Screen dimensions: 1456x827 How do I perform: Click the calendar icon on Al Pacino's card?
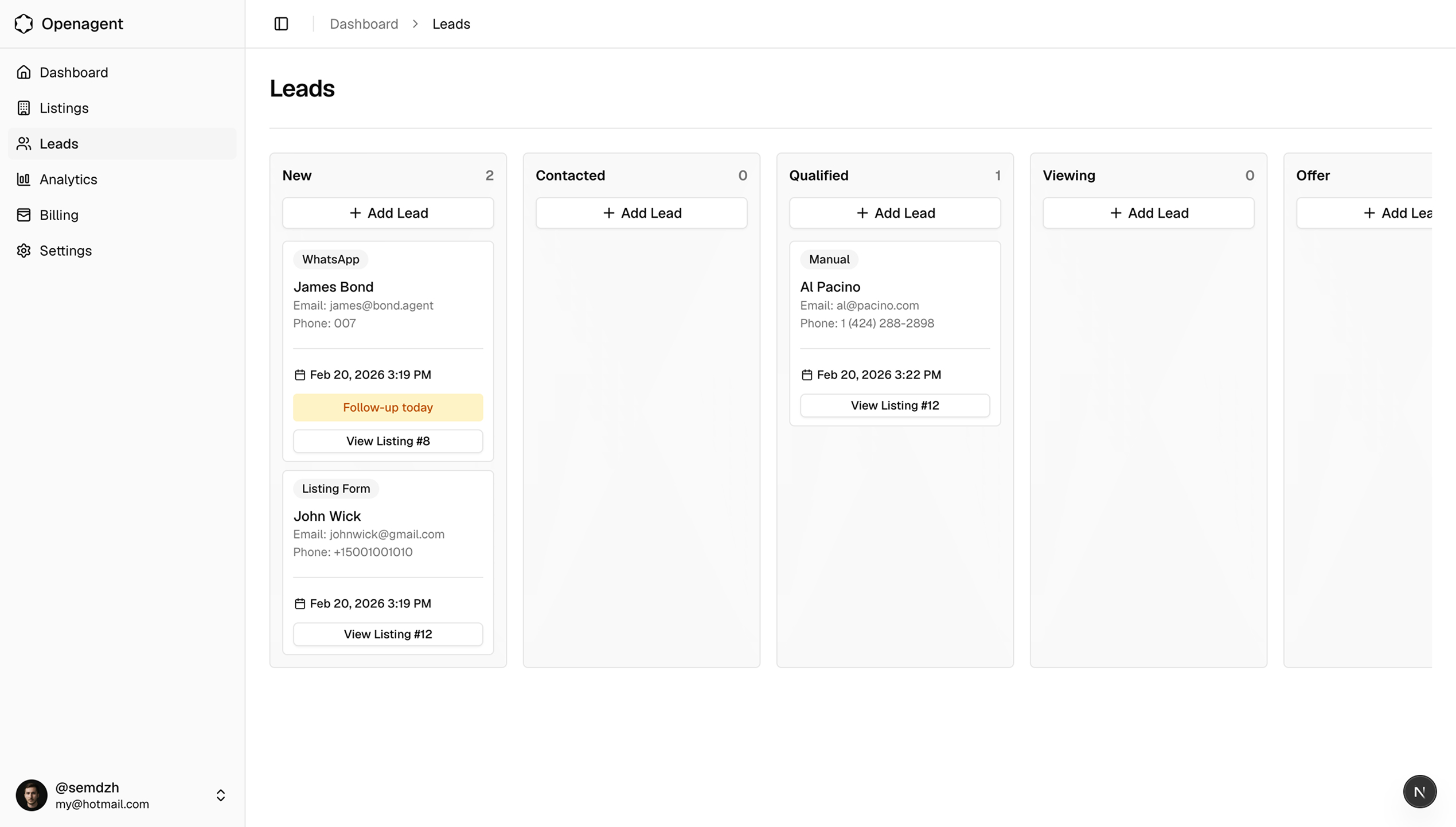pyautogui.click(x=806, y=374)
